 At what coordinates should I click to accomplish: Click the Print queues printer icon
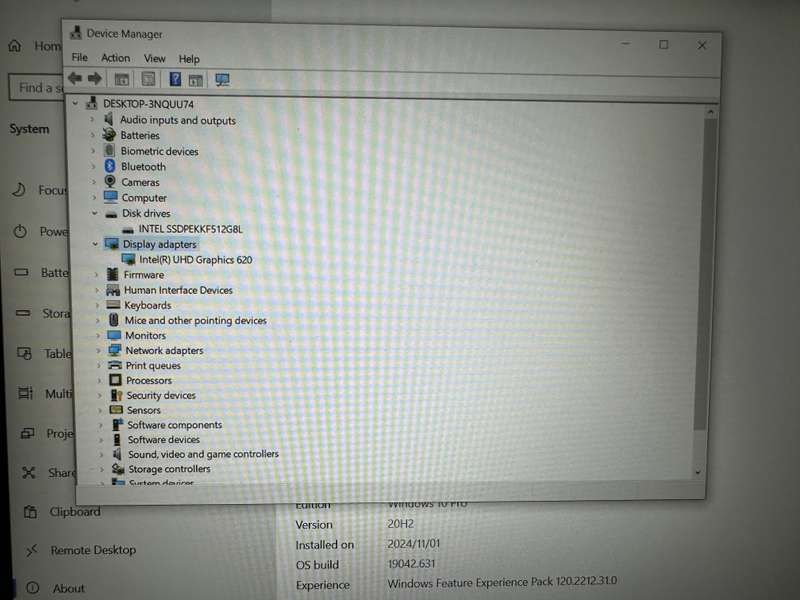(x=115, y=365)
